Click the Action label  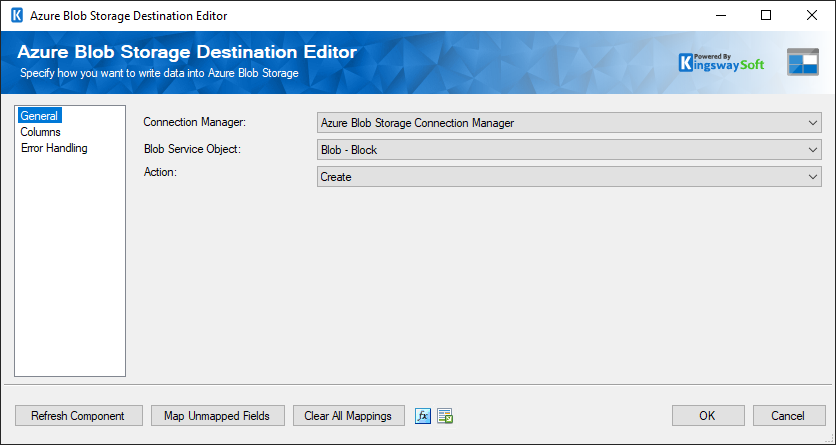[x=159, y=172]
